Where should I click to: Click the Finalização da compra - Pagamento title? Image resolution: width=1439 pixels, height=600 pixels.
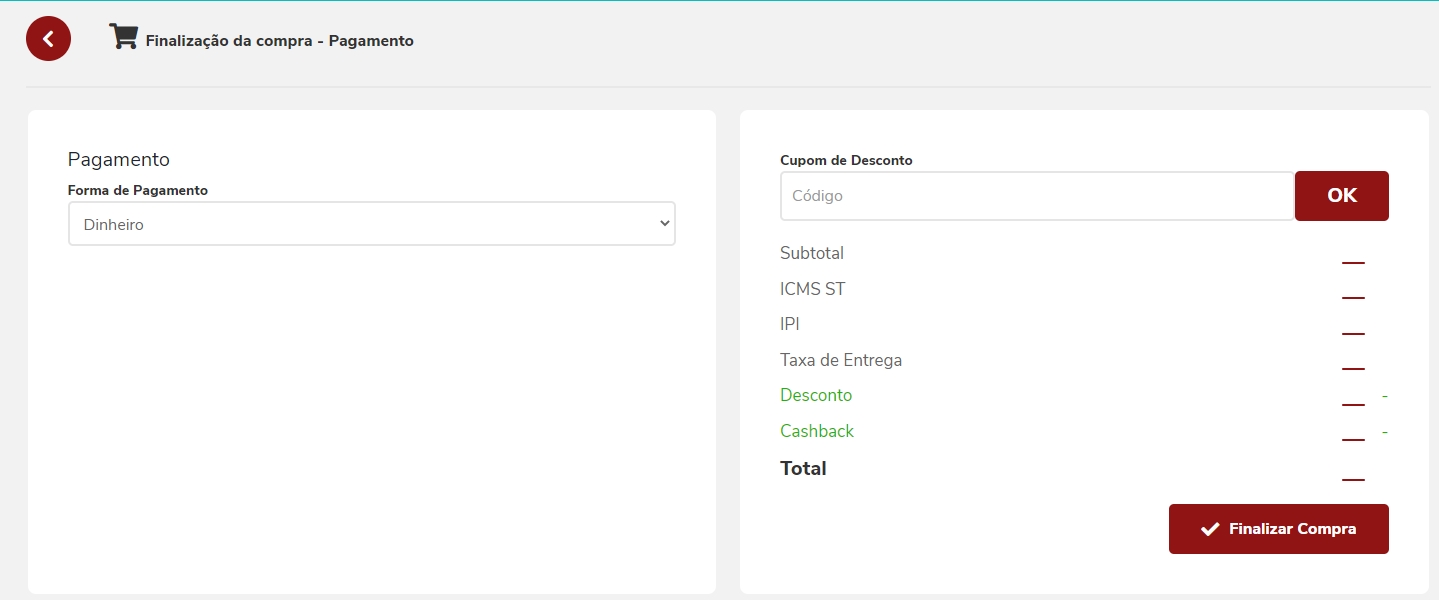[x=279, y=41]
